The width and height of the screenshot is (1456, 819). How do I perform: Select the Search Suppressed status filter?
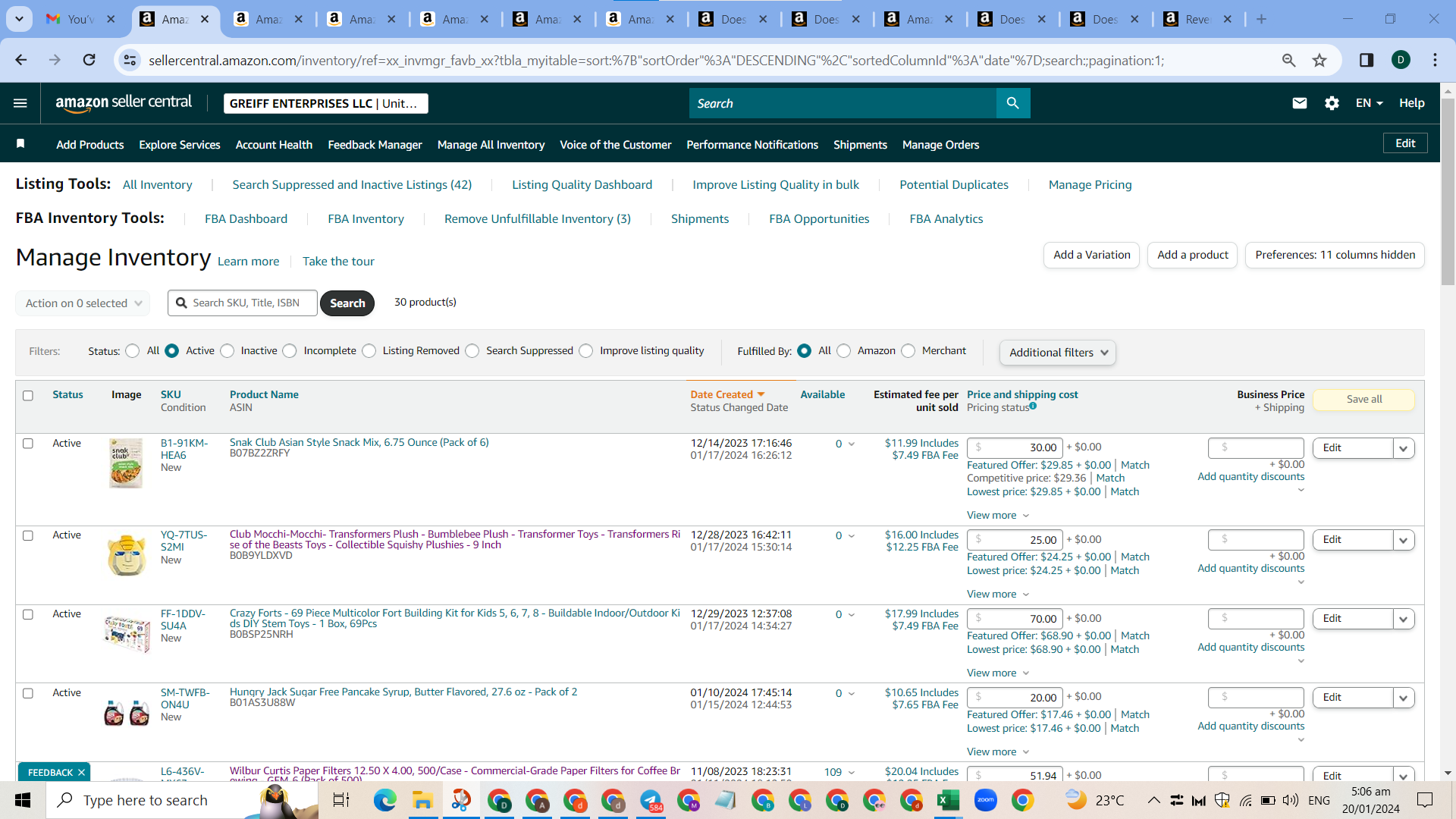(x=472, y=351)
